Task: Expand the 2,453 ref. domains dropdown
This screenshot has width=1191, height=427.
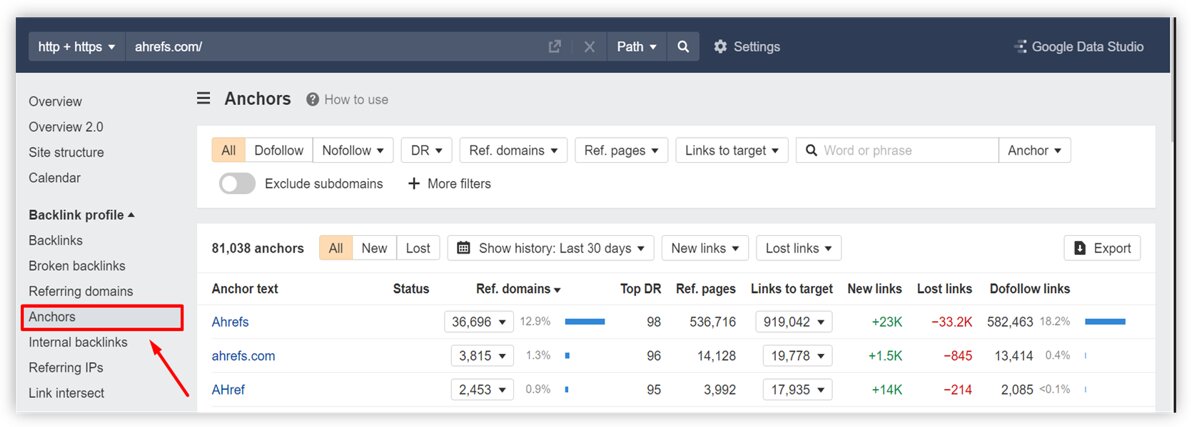Action: [482, 390]
